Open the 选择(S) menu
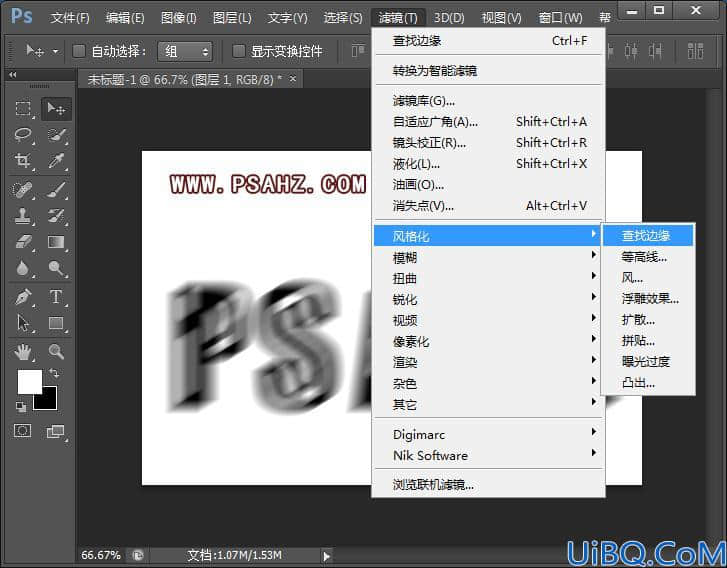Image resolution: width=727 pixels, height=568 pixels. click(x=343, y=18)
